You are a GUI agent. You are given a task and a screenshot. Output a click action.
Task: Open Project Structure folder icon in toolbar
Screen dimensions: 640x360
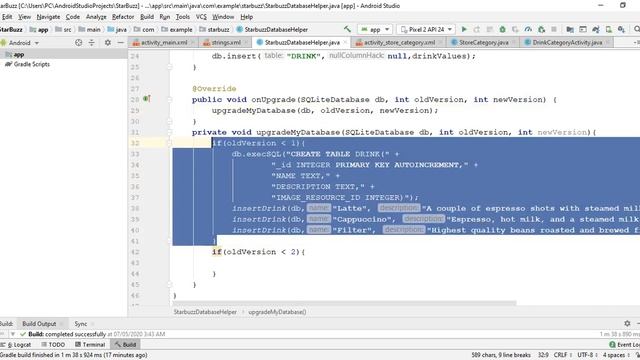pos(570,29)
